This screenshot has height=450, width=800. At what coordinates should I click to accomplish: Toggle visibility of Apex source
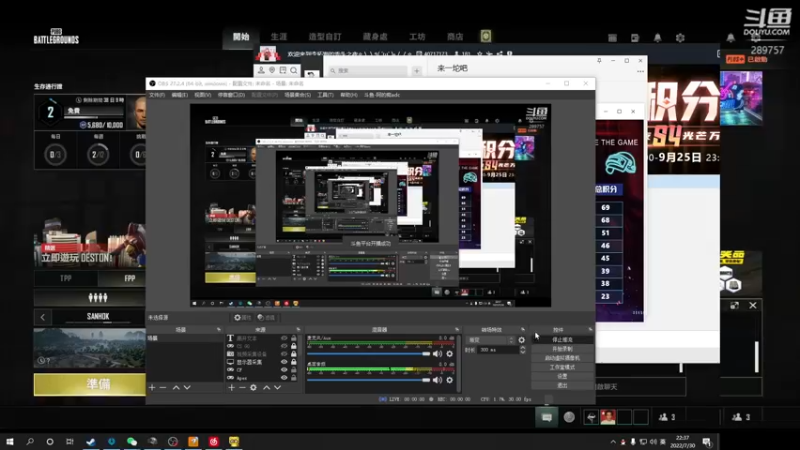tap(284, 378)
